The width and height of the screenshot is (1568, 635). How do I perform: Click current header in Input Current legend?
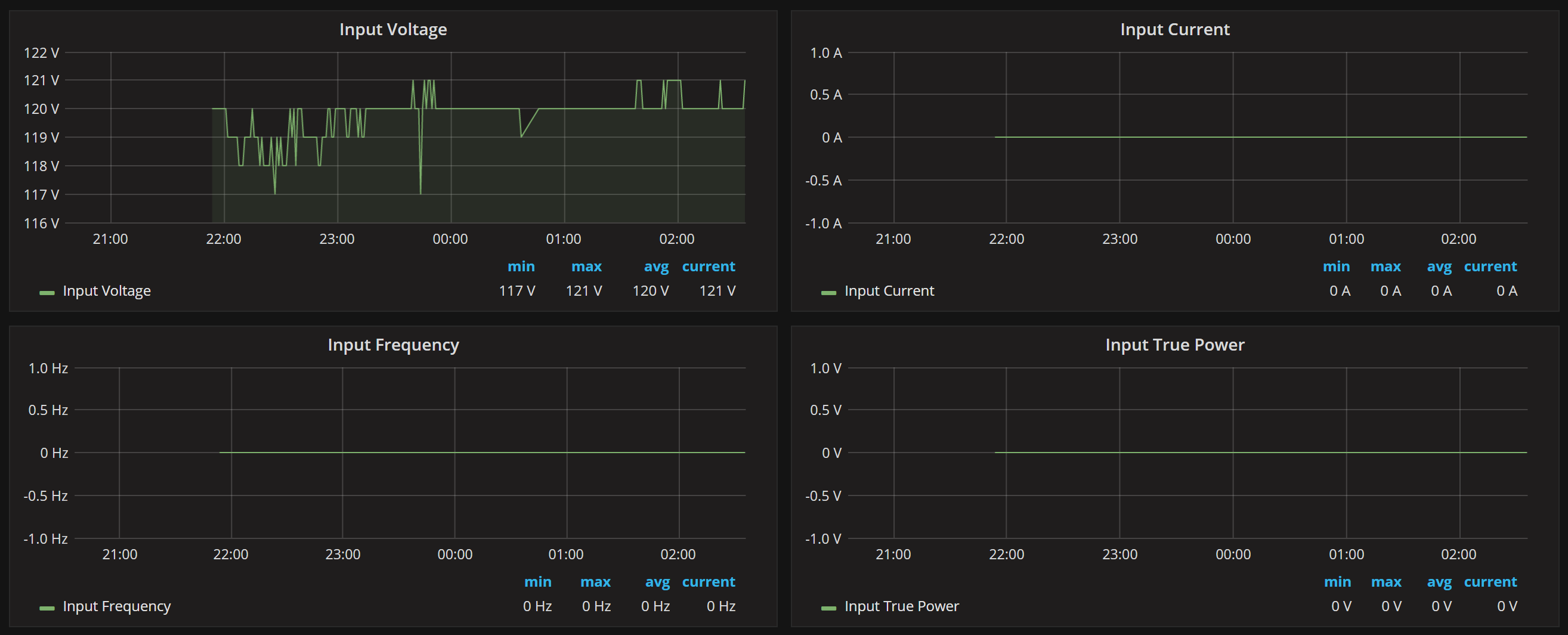coord(1490,267)
